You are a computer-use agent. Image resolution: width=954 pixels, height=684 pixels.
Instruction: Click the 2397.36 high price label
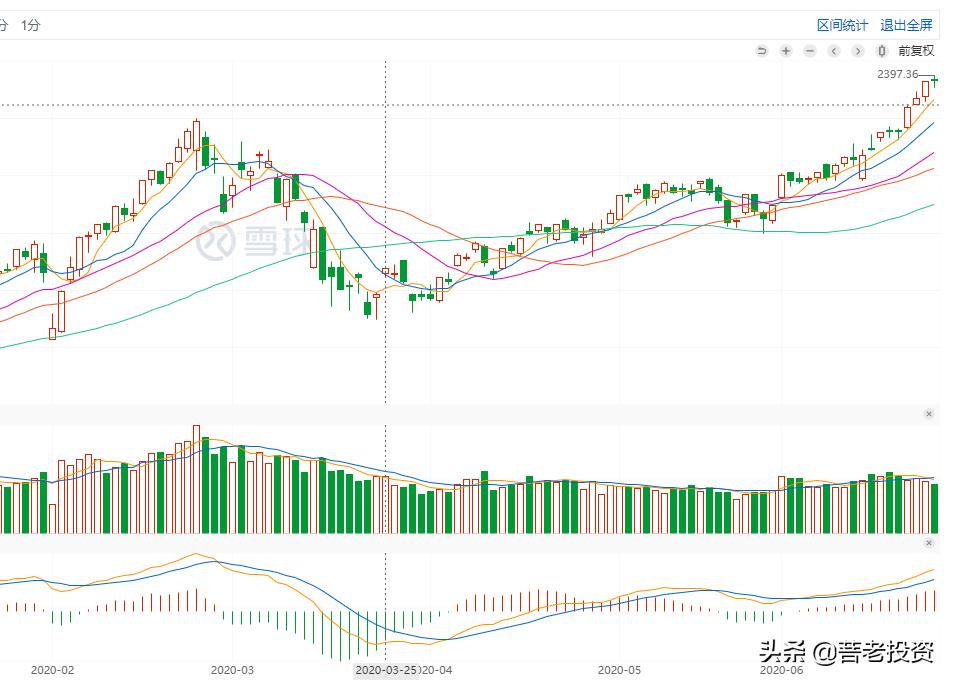897,74
